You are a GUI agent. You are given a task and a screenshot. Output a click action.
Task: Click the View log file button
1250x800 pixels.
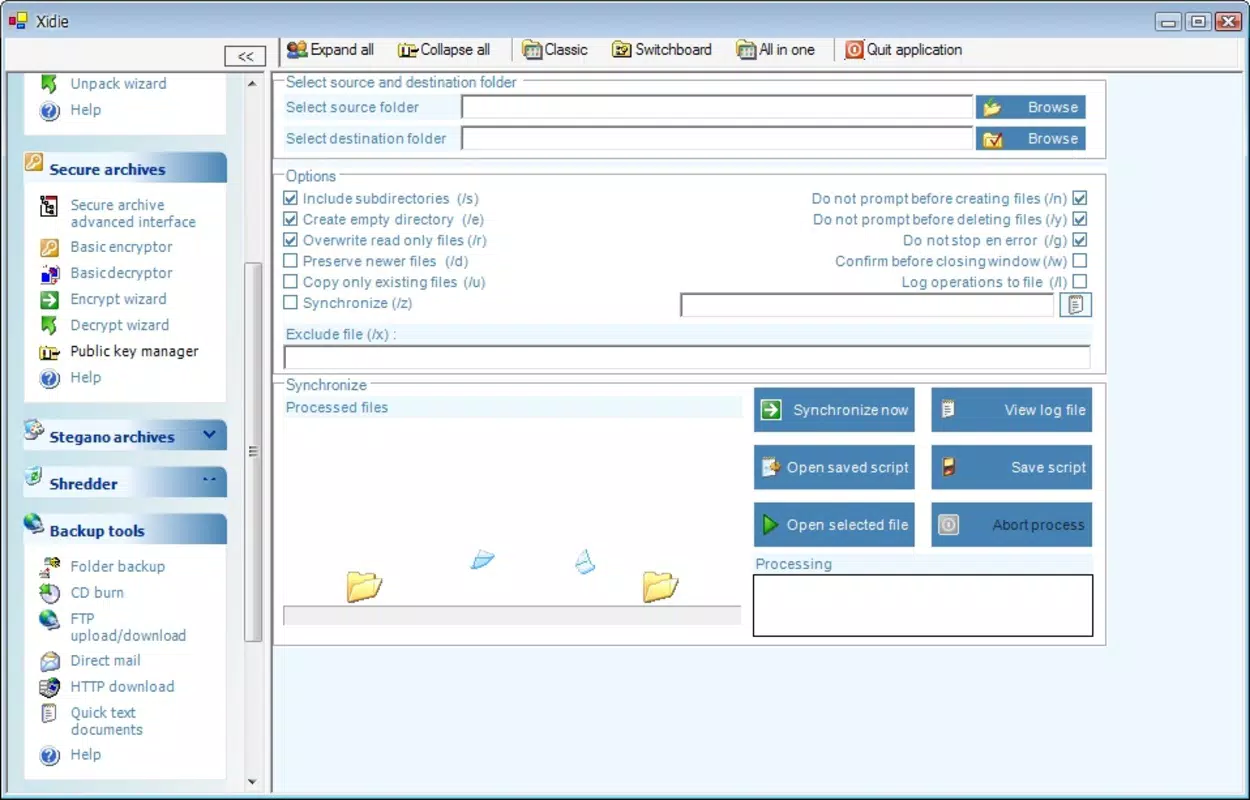[x=1012, y=410]
